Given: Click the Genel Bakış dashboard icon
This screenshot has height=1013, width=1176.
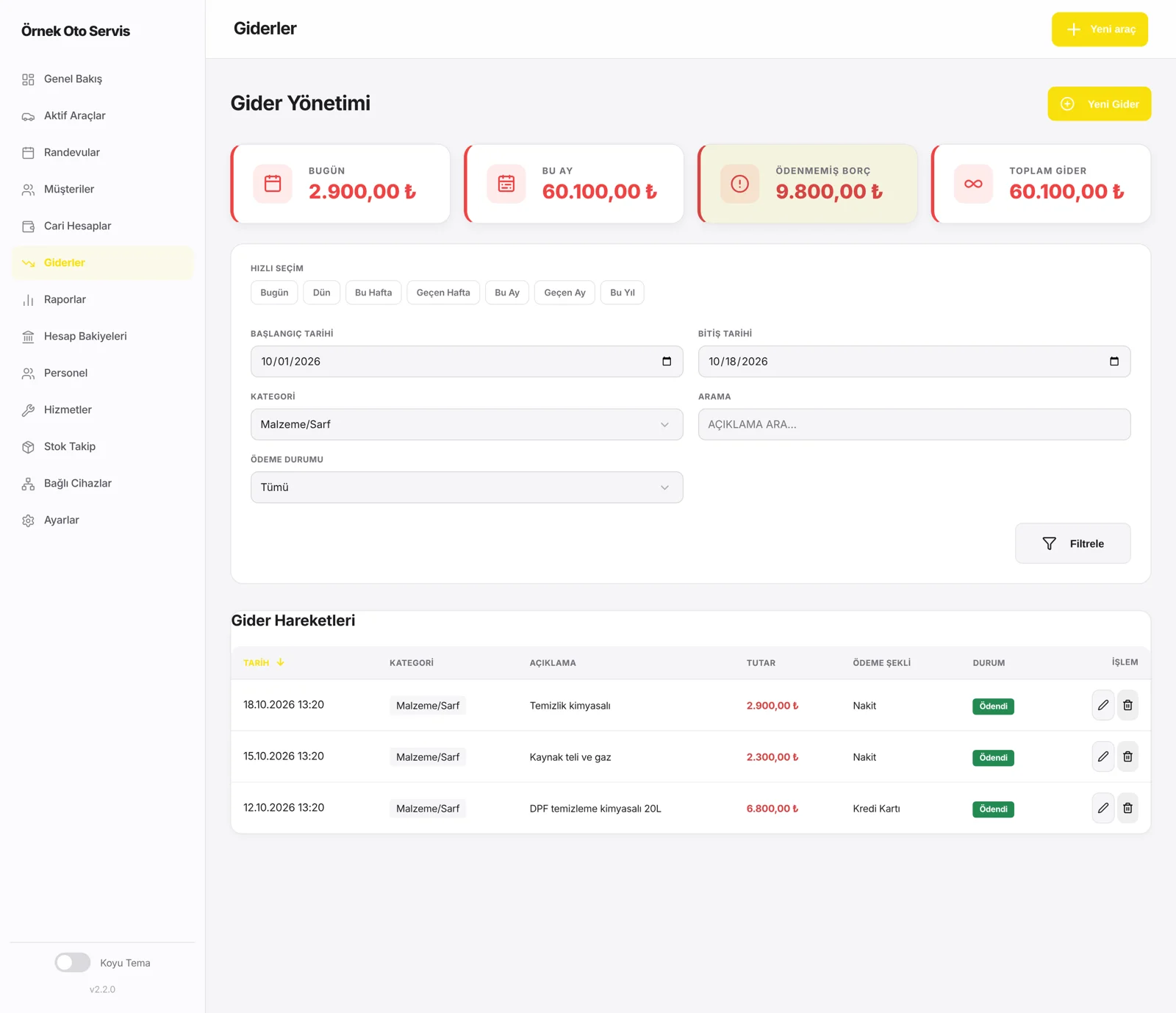Looking at the screenshot, I should pos(28,79).
